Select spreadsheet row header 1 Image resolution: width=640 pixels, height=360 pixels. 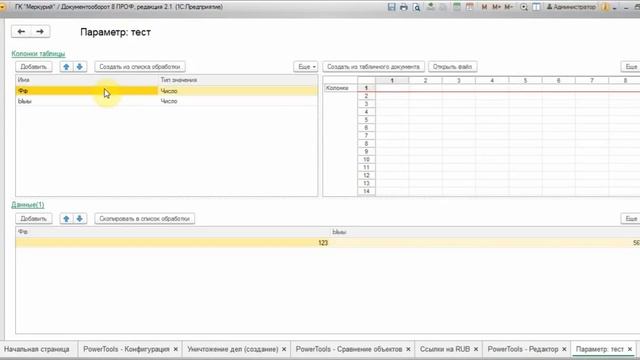(x=366, y=88)
